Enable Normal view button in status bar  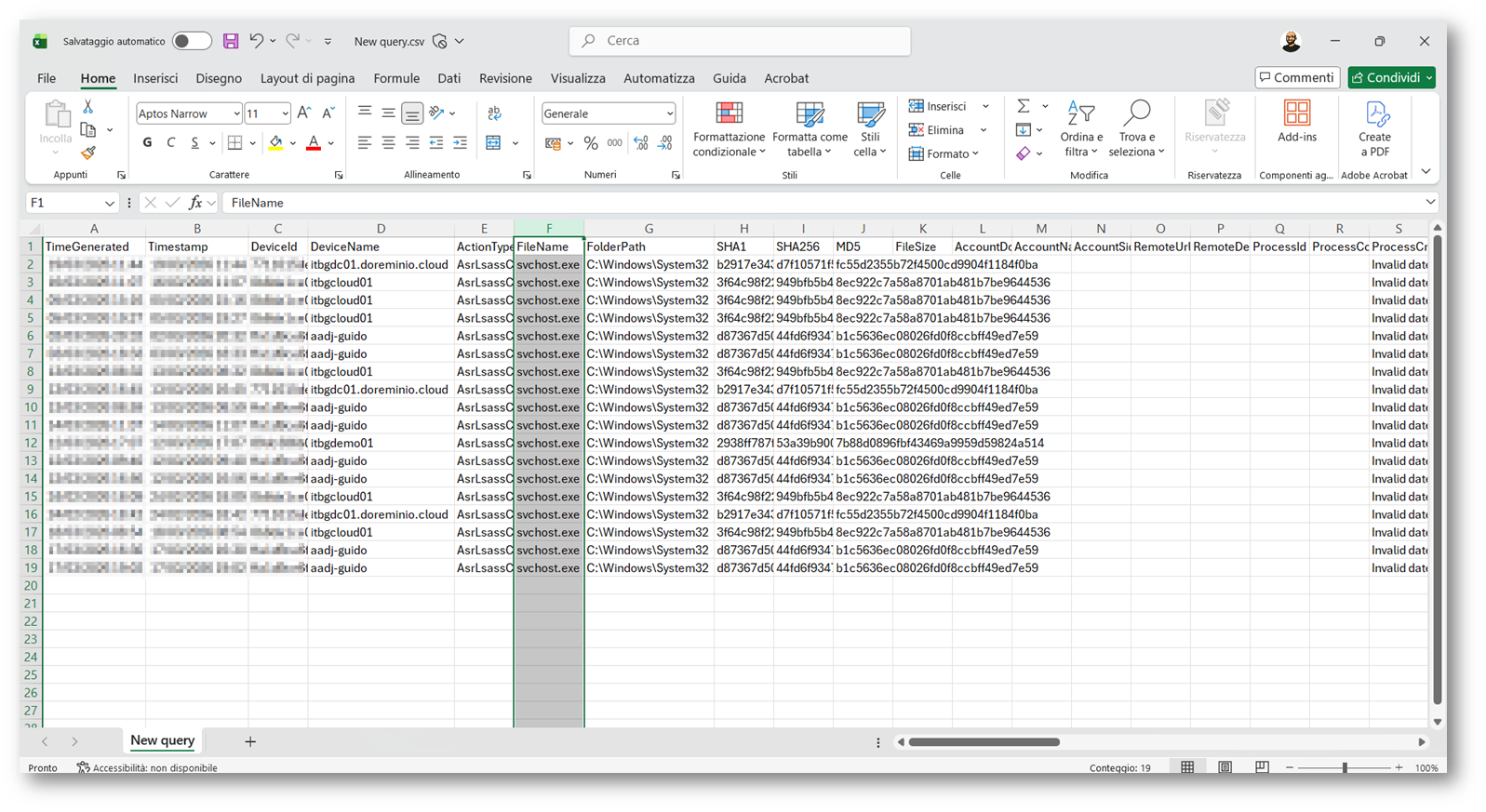1187,767
